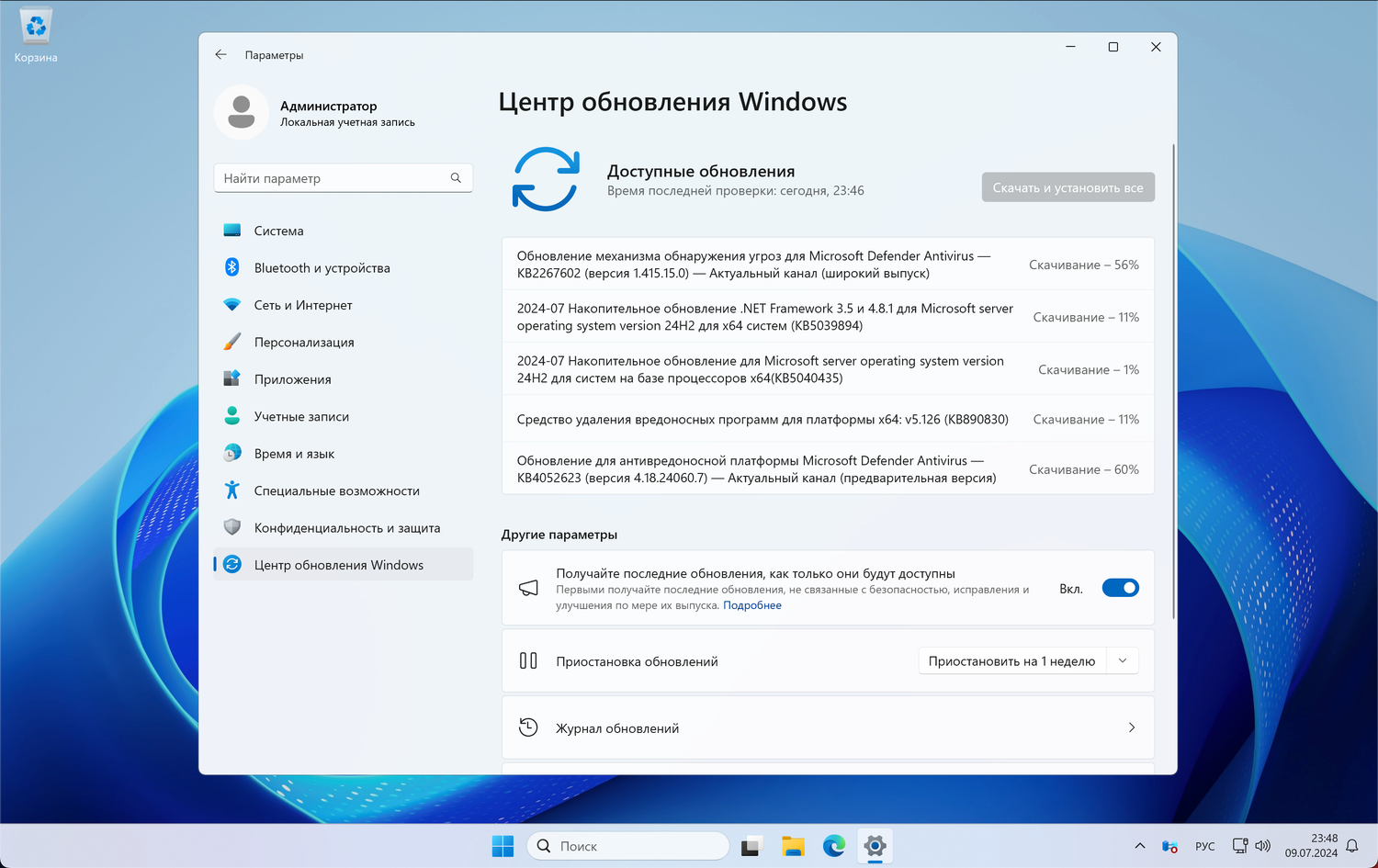The width and height of the screenshot is (1378, 868).
Task: Click the Локальная учетная запись label
Action: coord(347,122)
